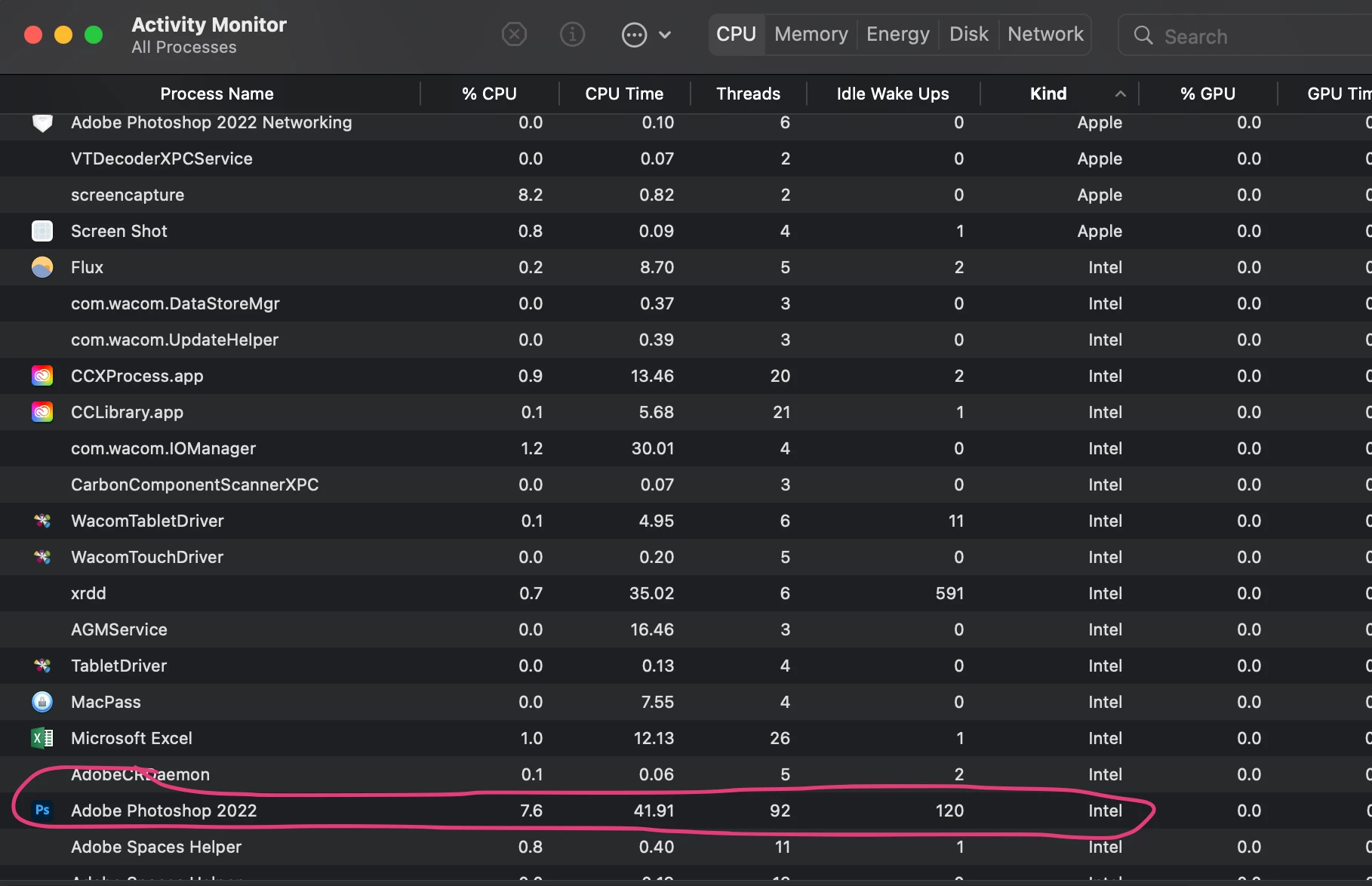This screenshot has height=886, width=1372.
Task: Select the CarbonComponentScannerXPC row
Action: pyautogui.click(x=686, y=485)
